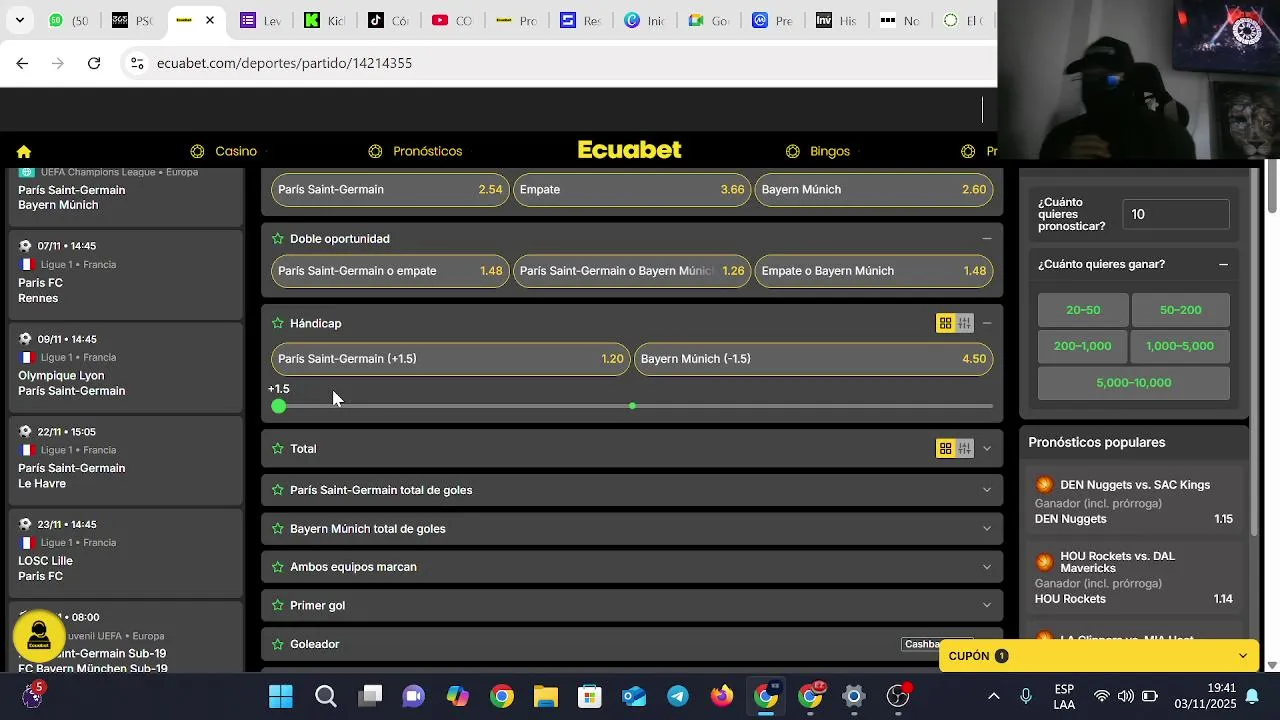1280x720 pixels.
Task: Collapse ¿Cuánto quieres ganar? panel
Action: click(1223, 265)
